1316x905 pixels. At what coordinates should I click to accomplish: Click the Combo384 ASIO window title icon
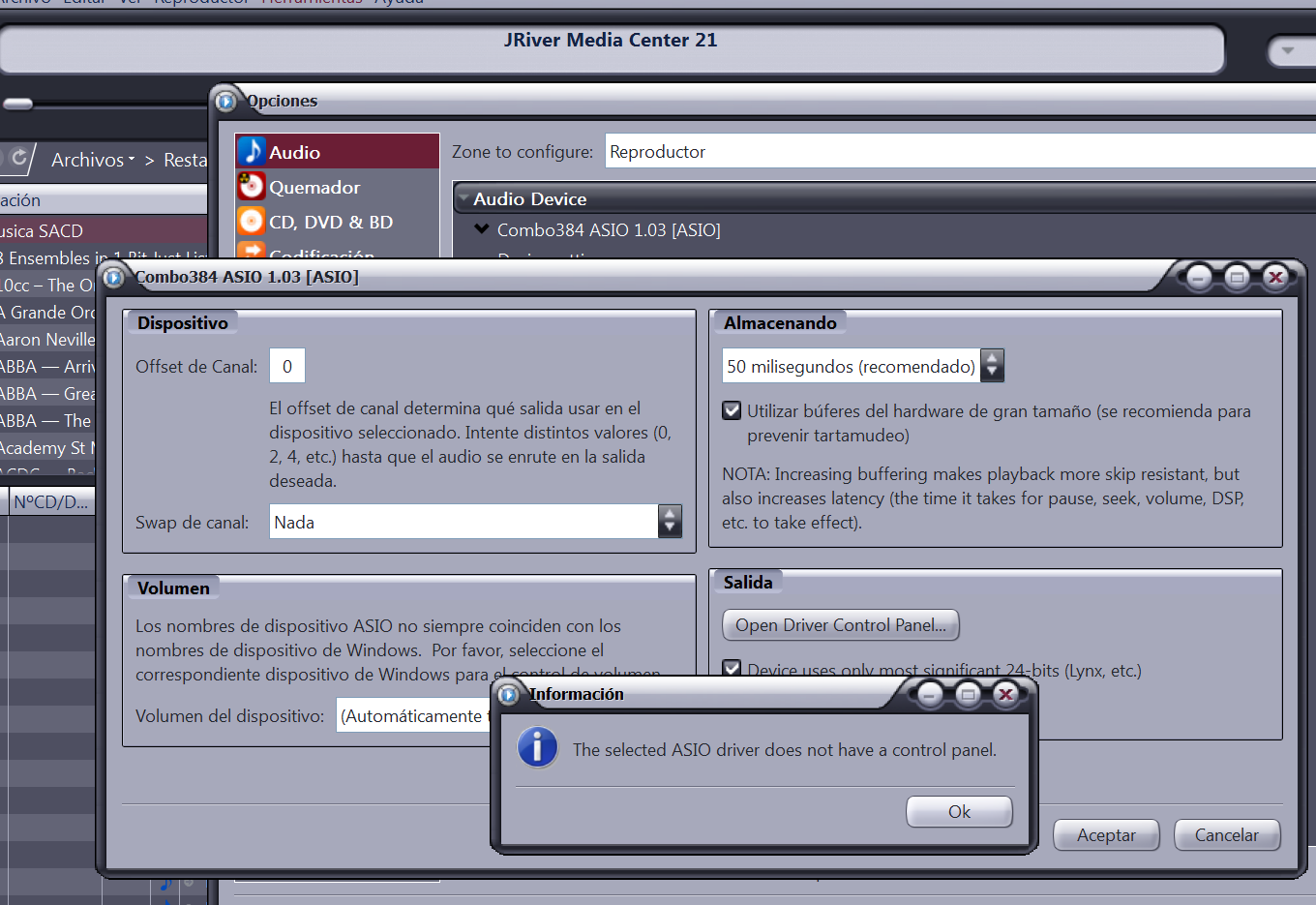114,278
